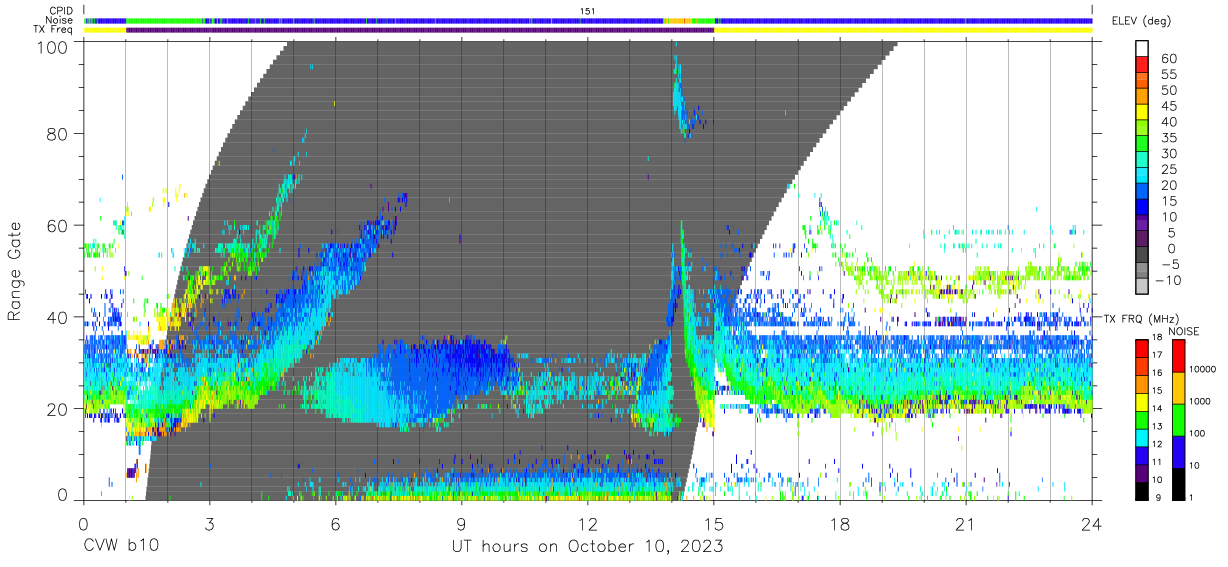Click the 35 label on ELEV legend

click(x=1168, y=138)
